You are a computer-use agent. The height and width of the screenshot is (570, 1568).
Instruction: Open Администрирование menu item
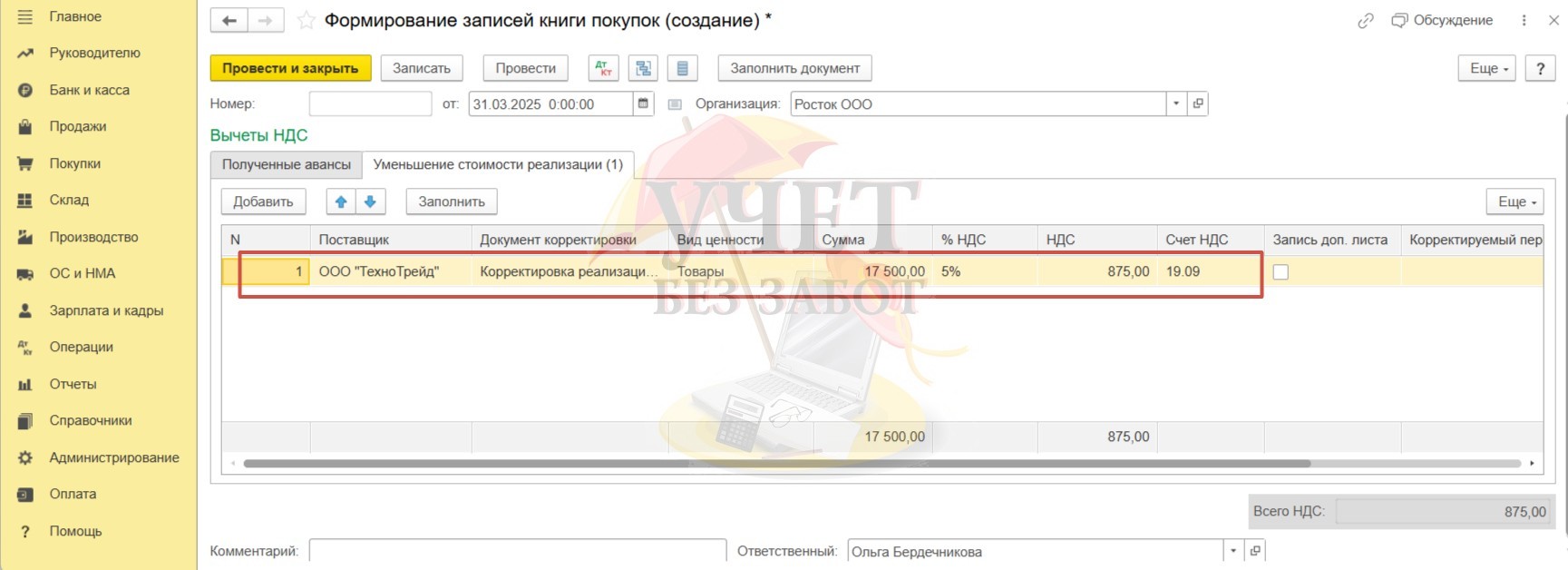pyautogui.click(x=114, y=457)
